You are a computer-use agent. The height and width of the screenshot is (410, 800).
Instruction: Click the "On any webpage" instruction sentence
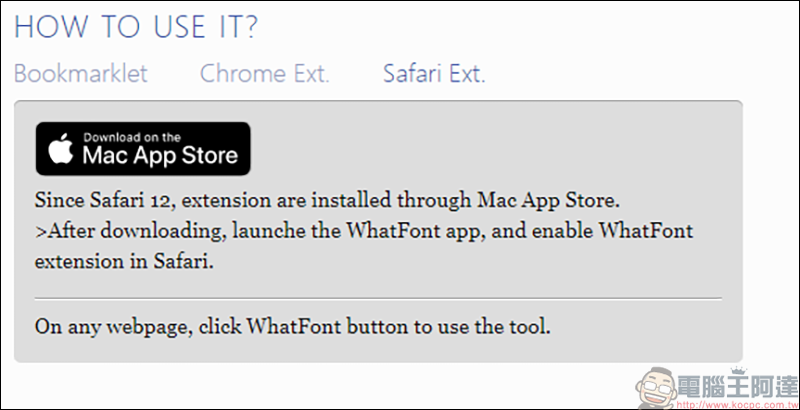(293, 326)
